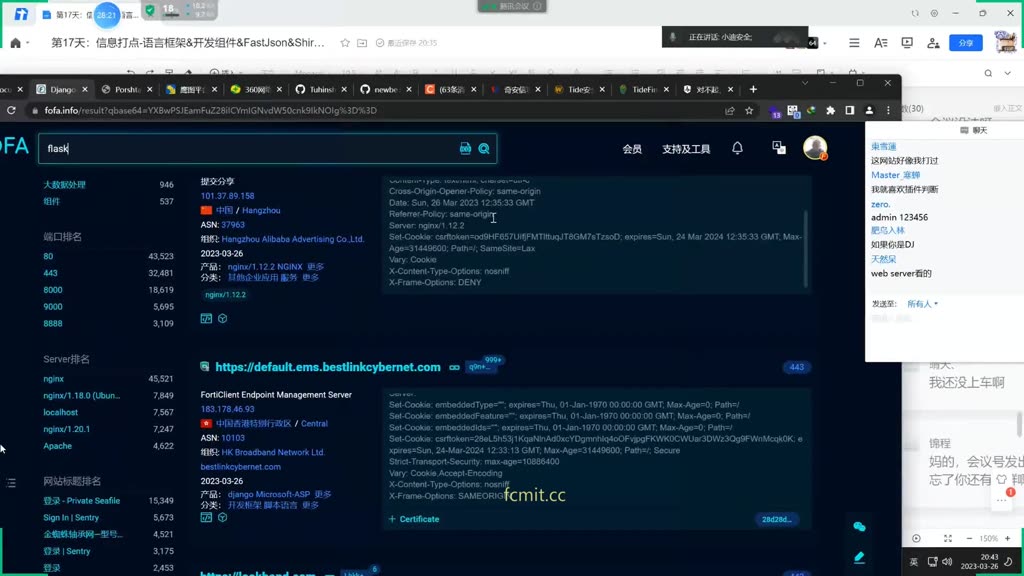Click the nginx/1.12.2 tag chip

225,295
